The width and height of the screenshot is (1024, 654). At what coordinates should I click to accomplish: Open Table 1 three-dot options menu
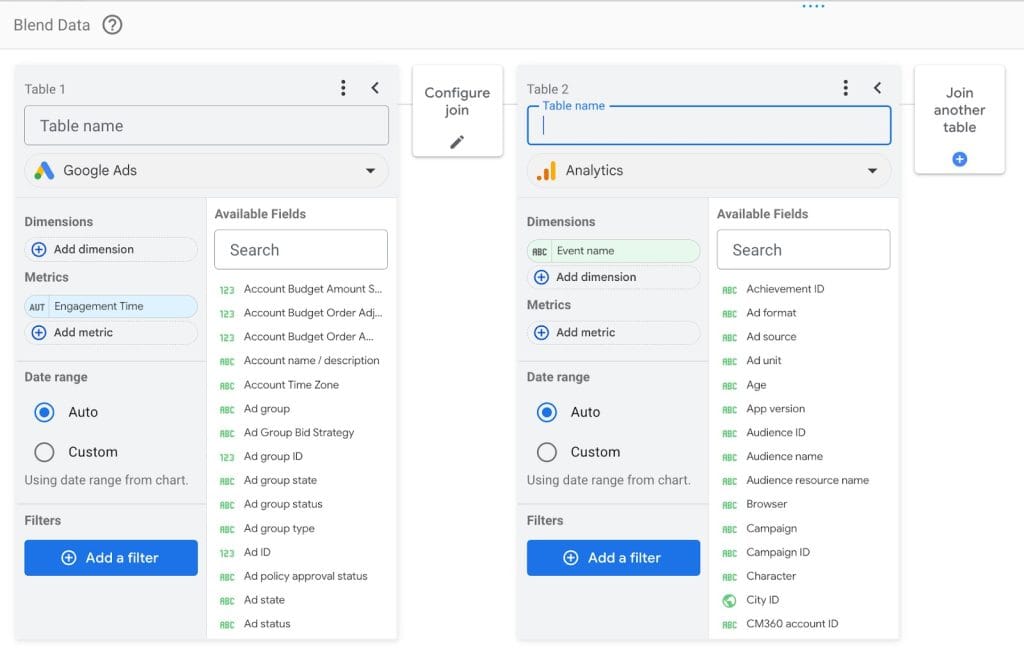click(x=343, y=88)
